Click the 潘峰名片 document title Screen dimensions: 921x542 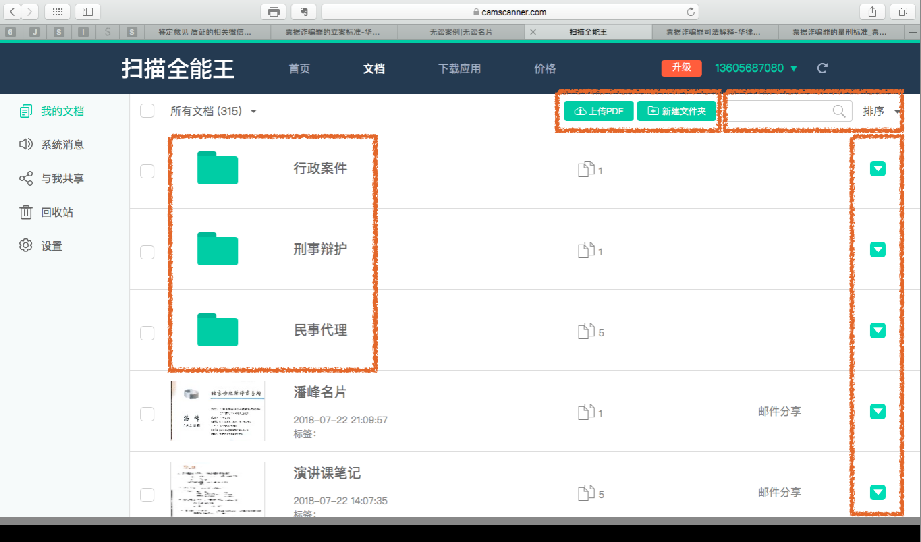321,392
